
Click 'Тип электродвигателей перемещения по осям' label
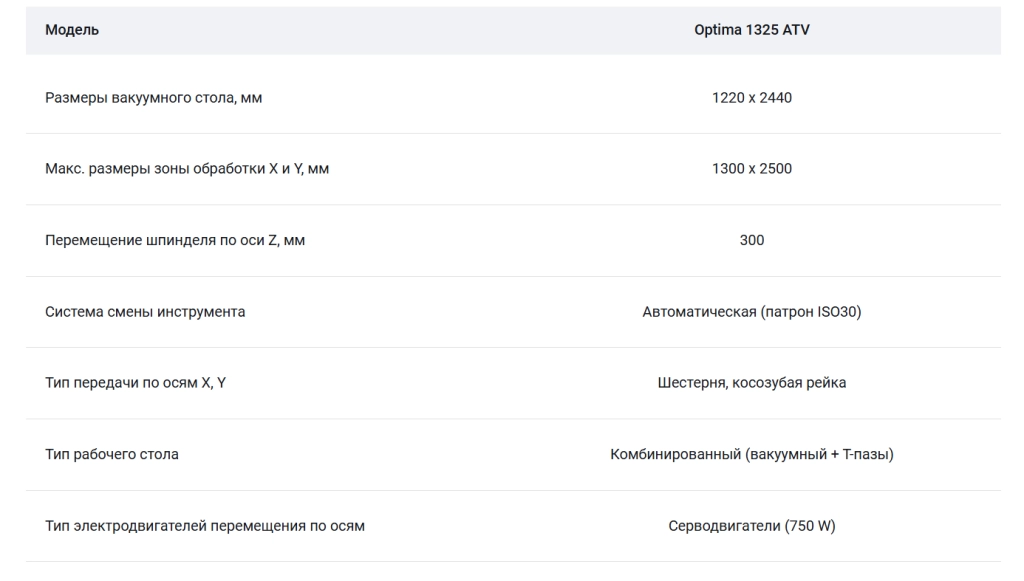click(x=205, y=526)
